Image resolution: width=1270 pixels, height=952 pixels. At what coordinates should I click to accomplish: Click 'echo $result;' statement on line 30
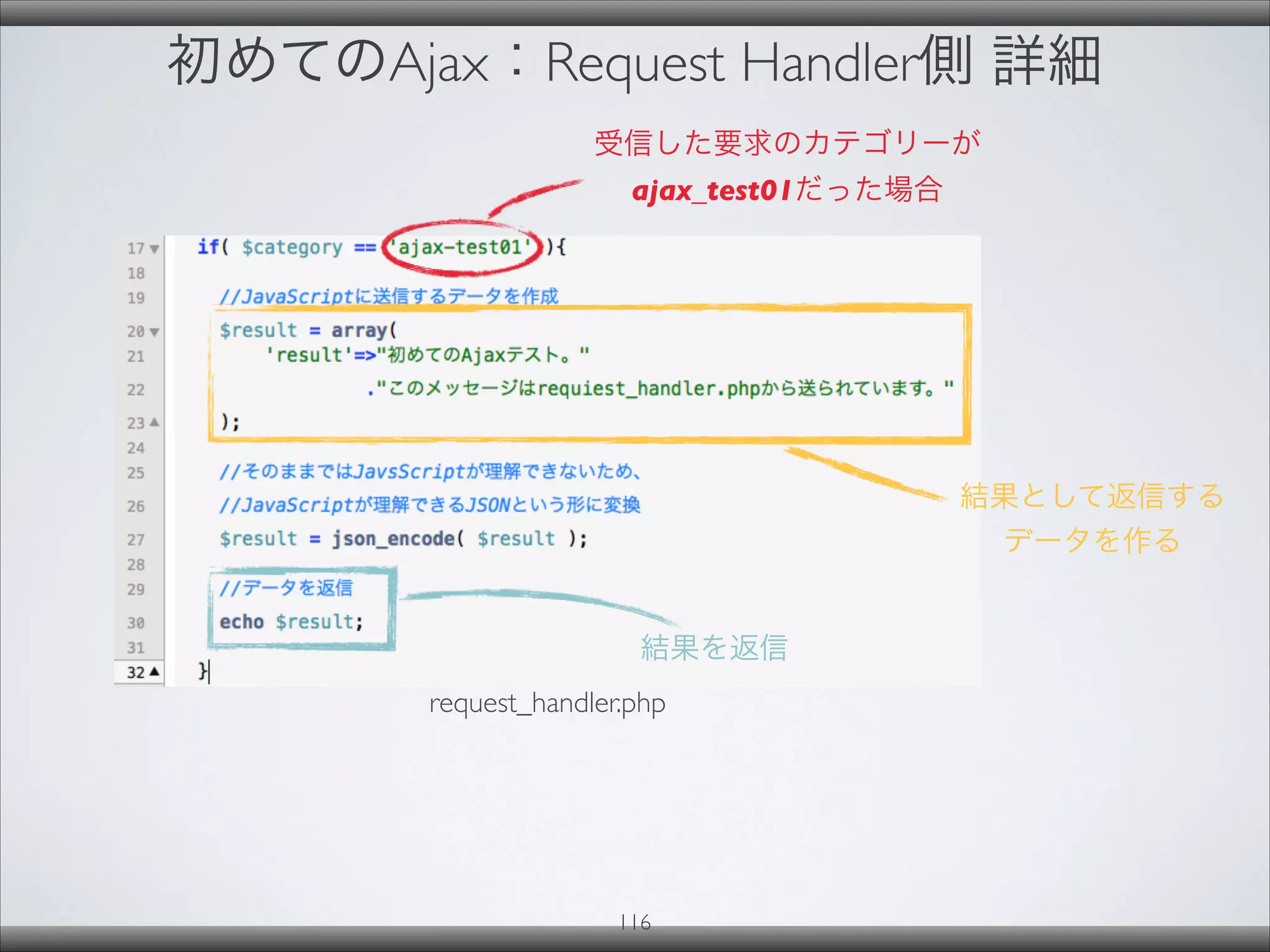coord(291,622)
